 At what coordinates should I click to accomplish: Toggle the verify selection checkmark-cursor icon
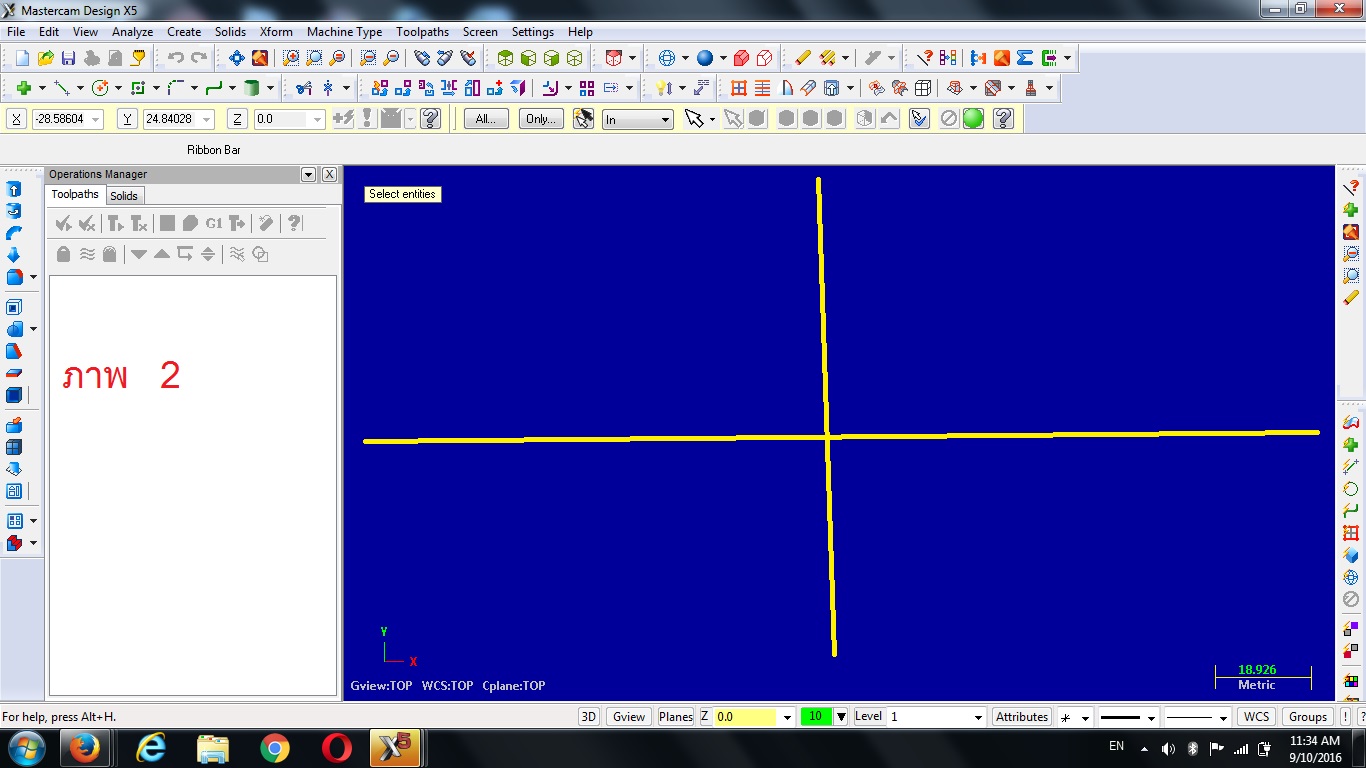pos(920,119)
